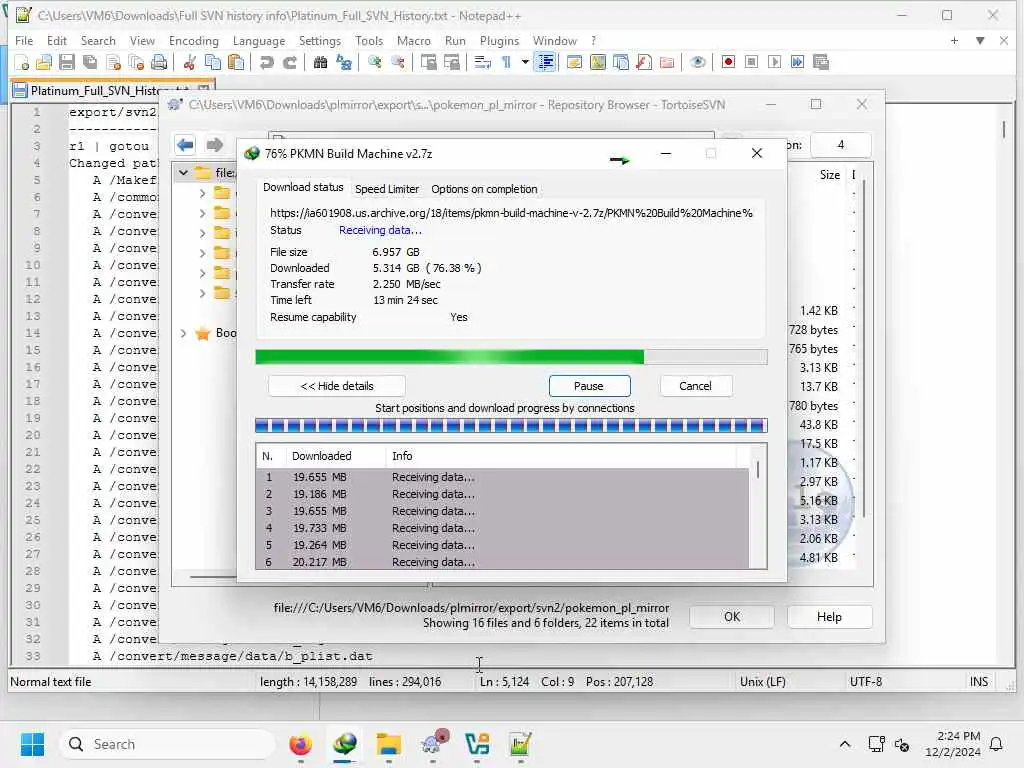Click the Undo arrow in Notepad++ toolbar
The width and height of the screenshot is (1024, 768).
click(x=266, y=63)
